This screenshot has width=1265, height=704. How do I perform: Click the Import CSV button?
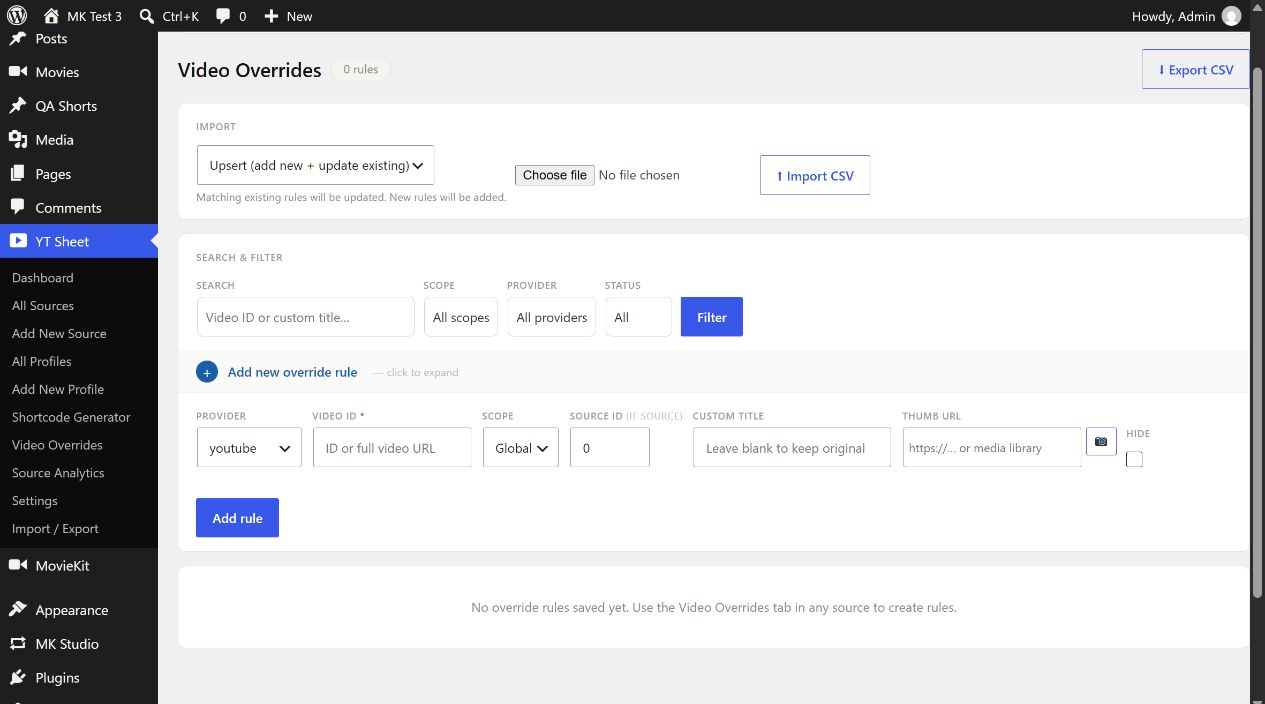click(x=815, y=175)
